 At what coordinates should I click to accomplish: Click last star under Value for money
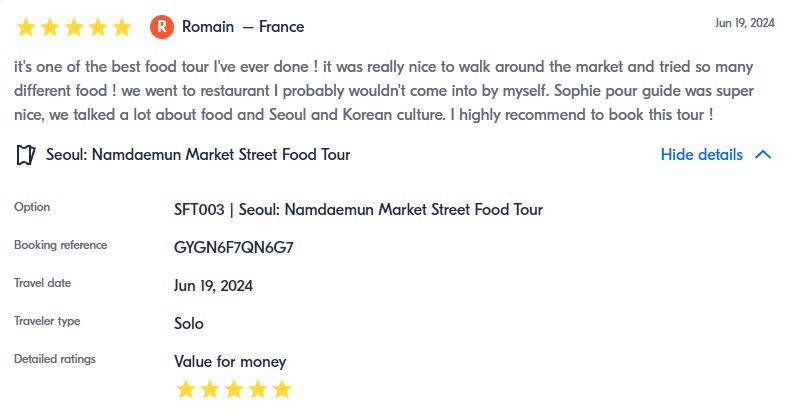click(282, 389)
